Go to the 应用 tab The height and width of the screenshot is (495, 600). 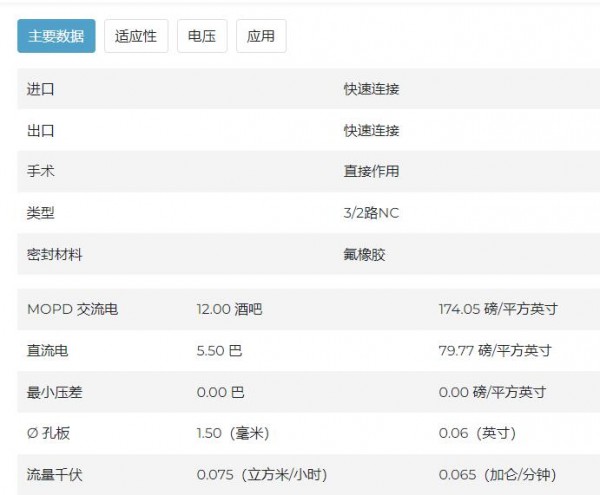[261, 36]
